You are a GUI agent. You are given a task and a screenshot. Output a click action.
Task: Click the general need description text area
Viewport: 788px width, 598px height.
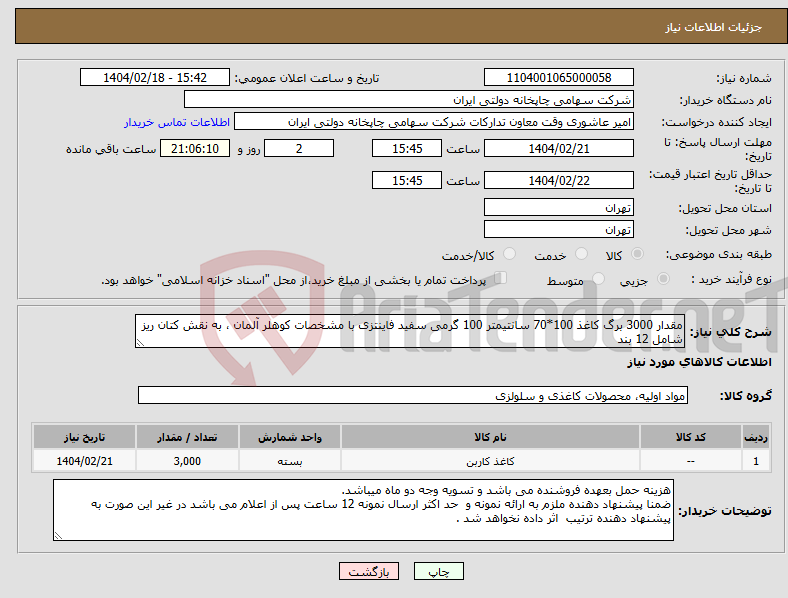tap(410, 331)
